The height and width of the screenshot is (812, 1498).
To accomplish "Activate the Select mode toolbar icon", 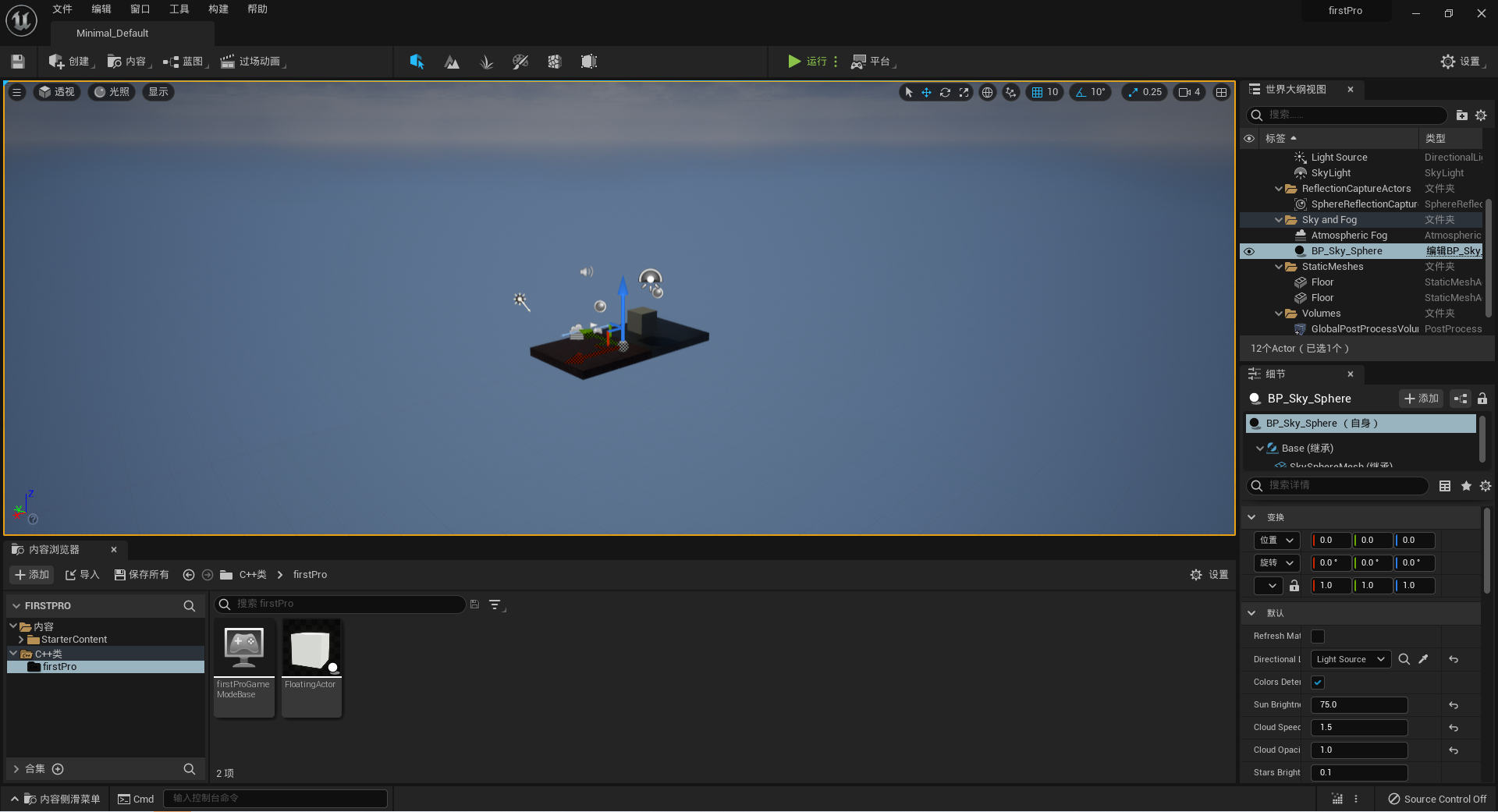I will [x=417, y=62].
